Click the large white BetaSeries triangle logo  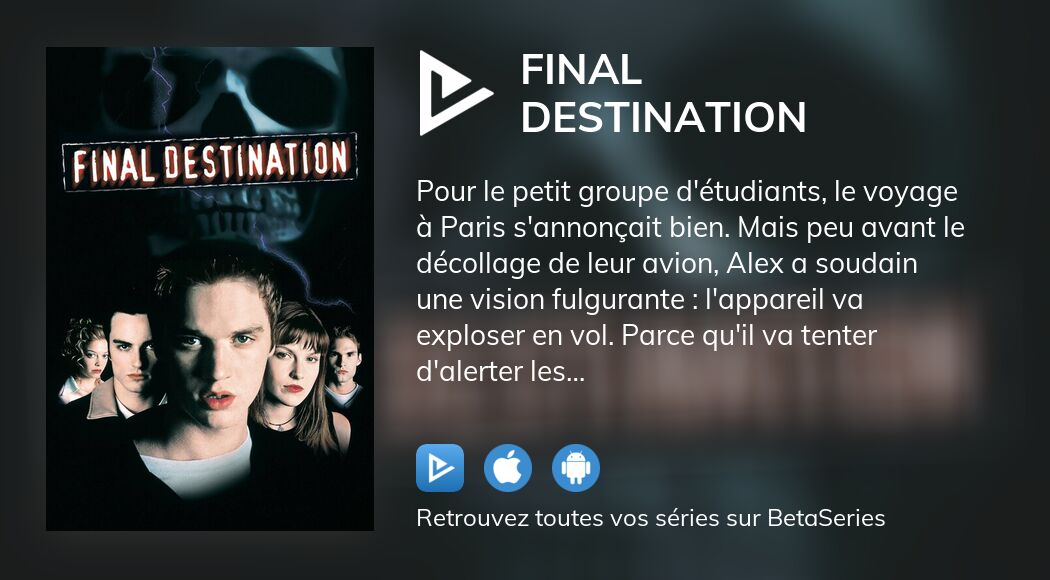pyautogui.click(x=455, y=93)
